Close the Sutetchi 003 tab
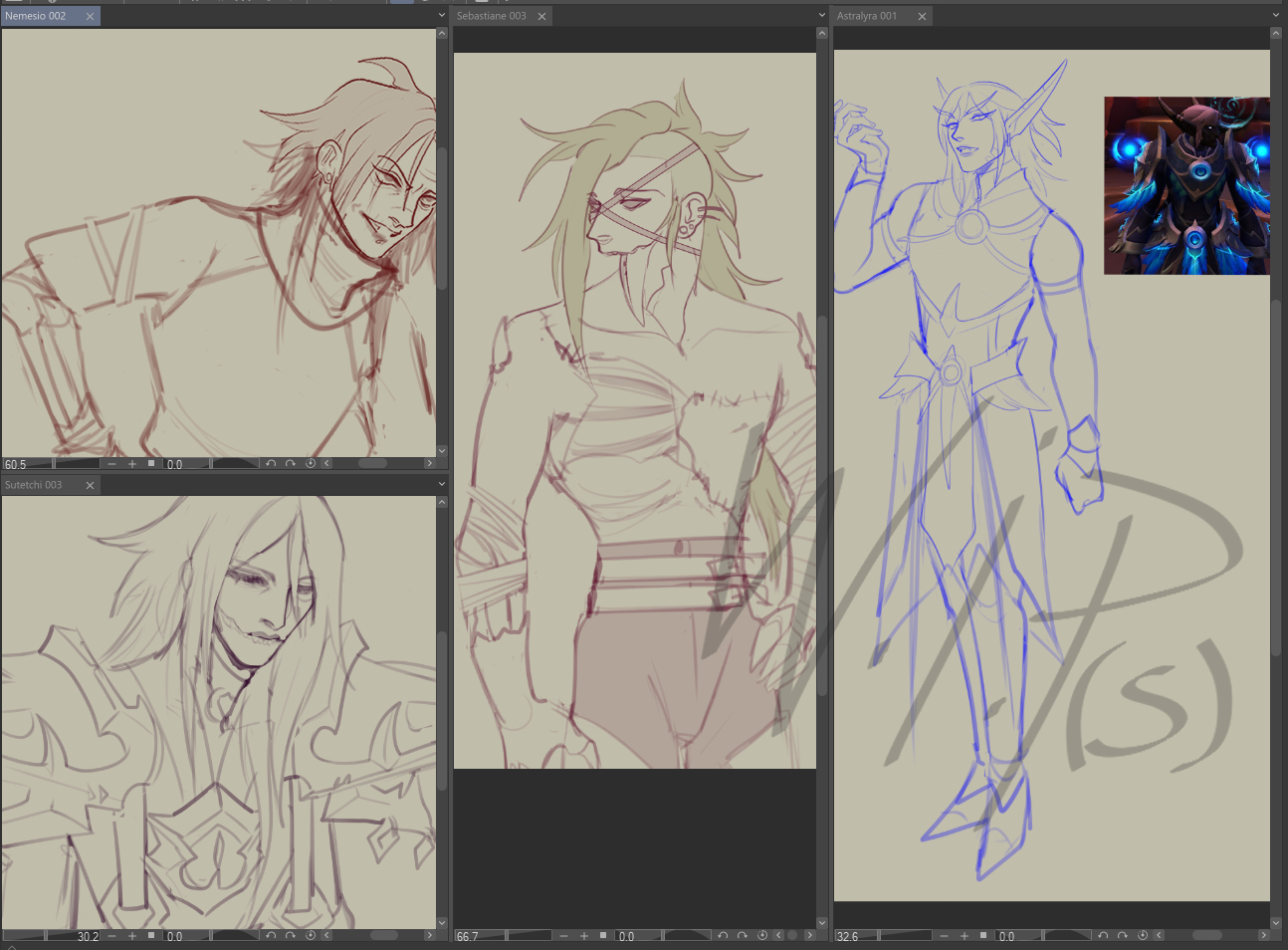The width and height of the screenshot is (1288, 950). 90,486
